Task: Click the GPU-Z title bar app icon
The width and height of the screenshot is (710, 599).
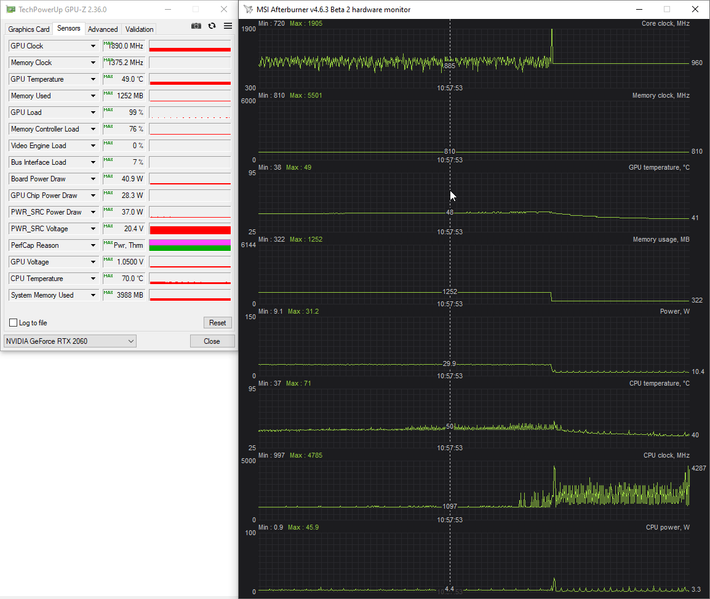Action: [x=10, y=9]
